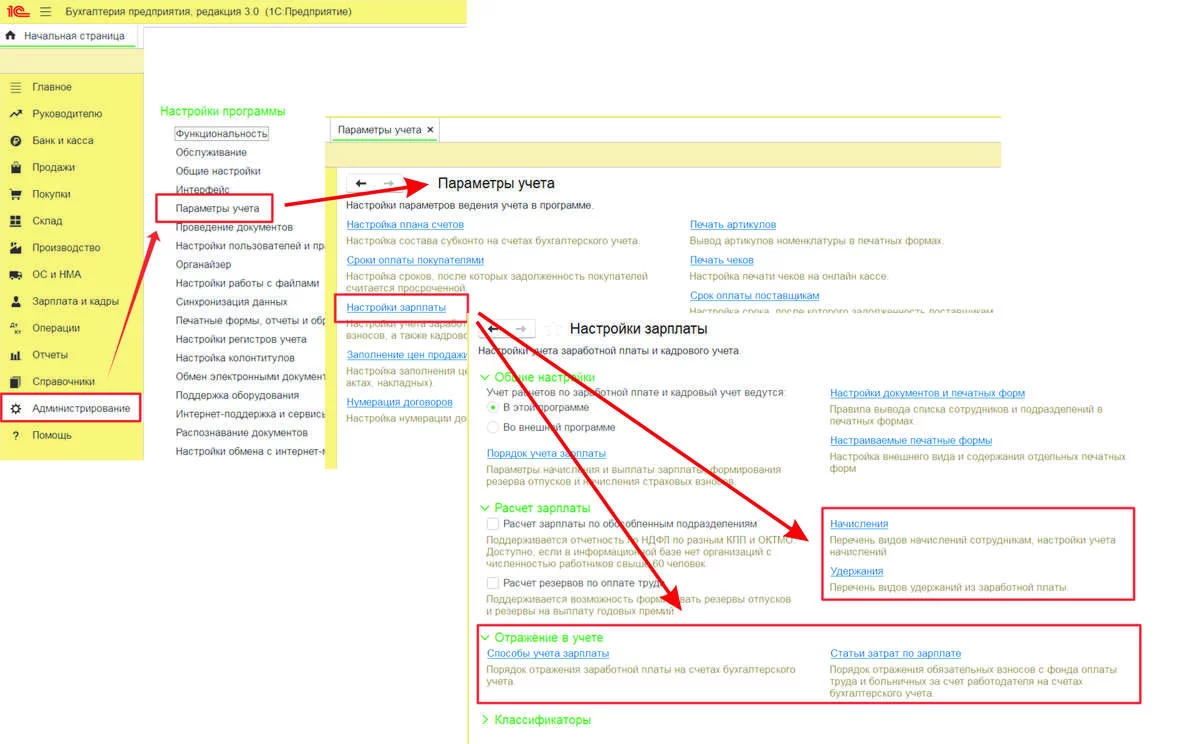Close the Параметры учета tab
The image size is (1200, 744).
(x=430, y=130)
